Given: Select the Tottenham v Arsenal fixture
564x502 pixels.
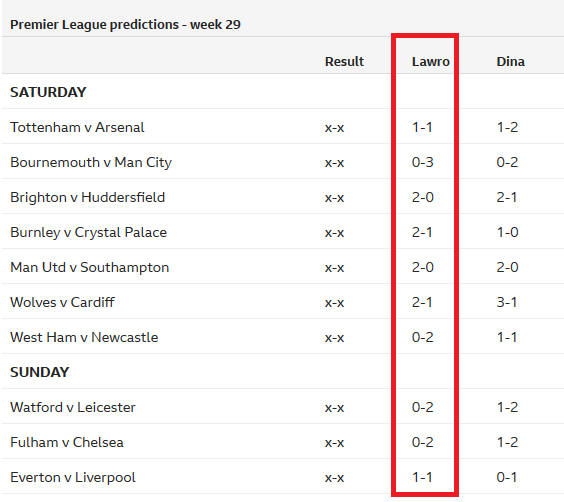Looking at the screenshot, I should [x=77, y=127].
